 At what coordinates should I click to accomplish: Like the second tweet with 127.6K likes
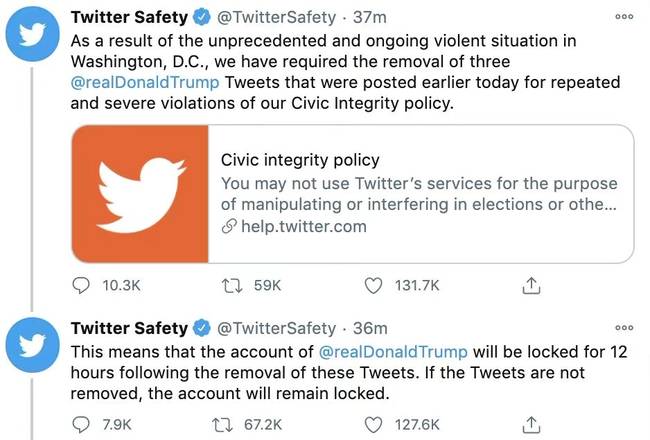pyautogui.click(x=375, y=423)
